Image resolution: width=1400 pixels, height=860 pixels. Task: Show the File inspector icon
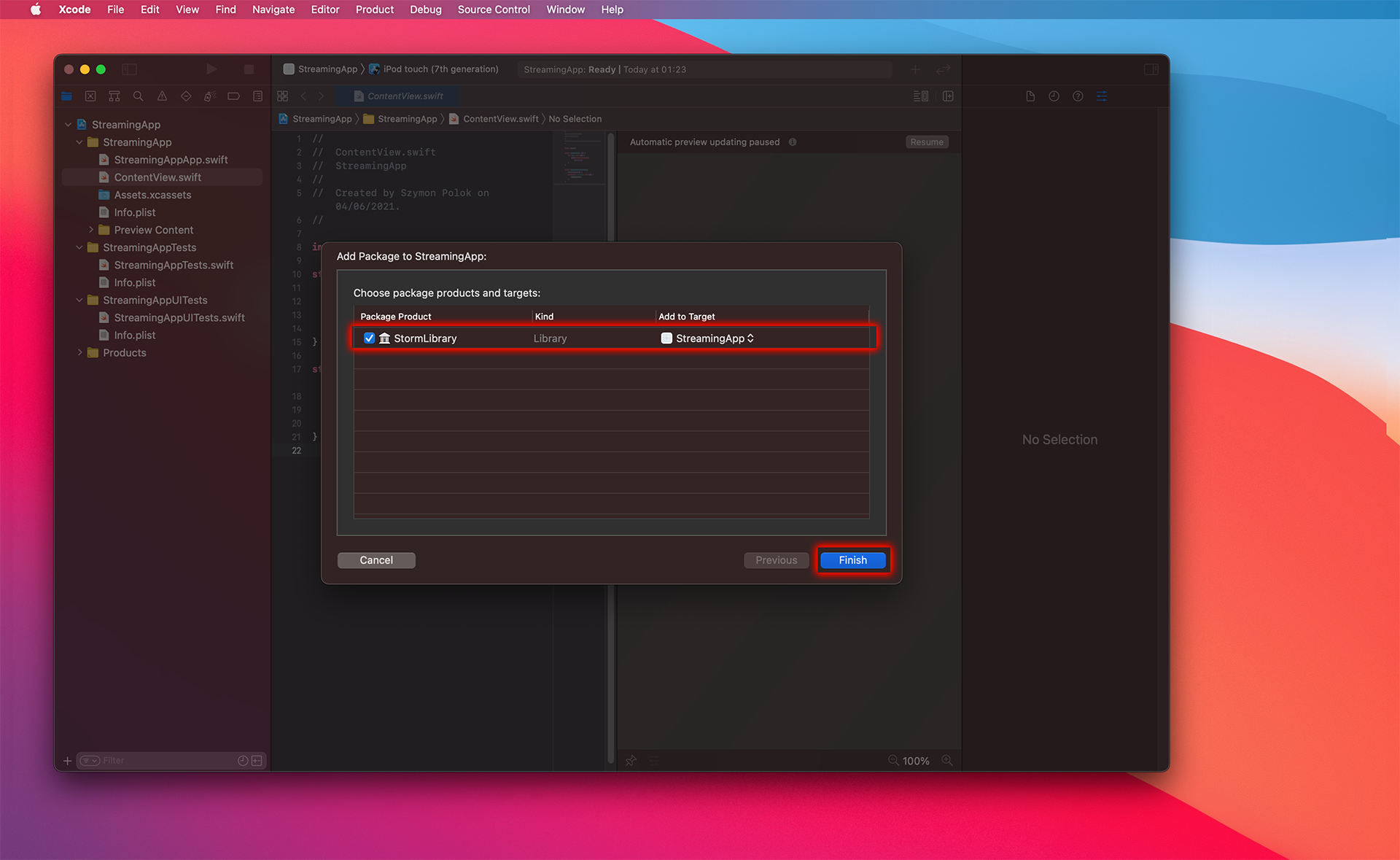[1030, 96]
